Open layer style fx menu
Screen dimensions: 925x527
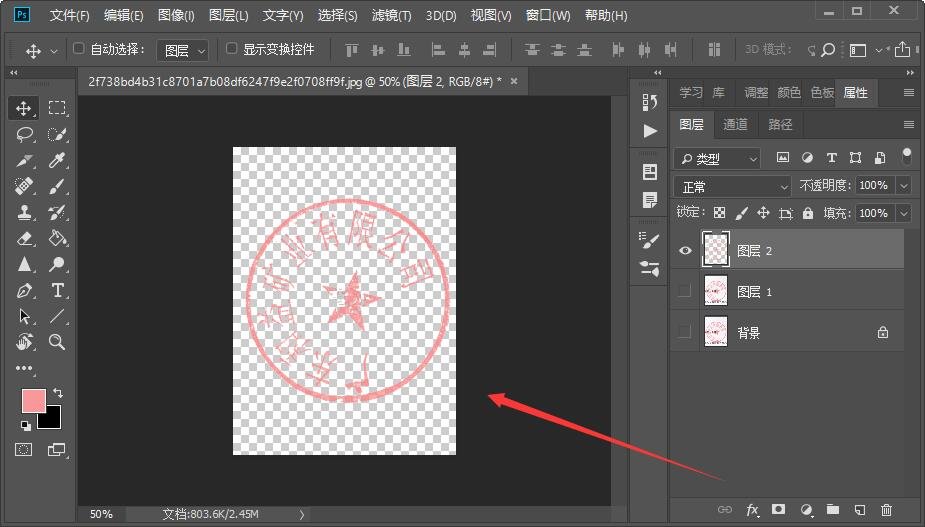(753, 510)
